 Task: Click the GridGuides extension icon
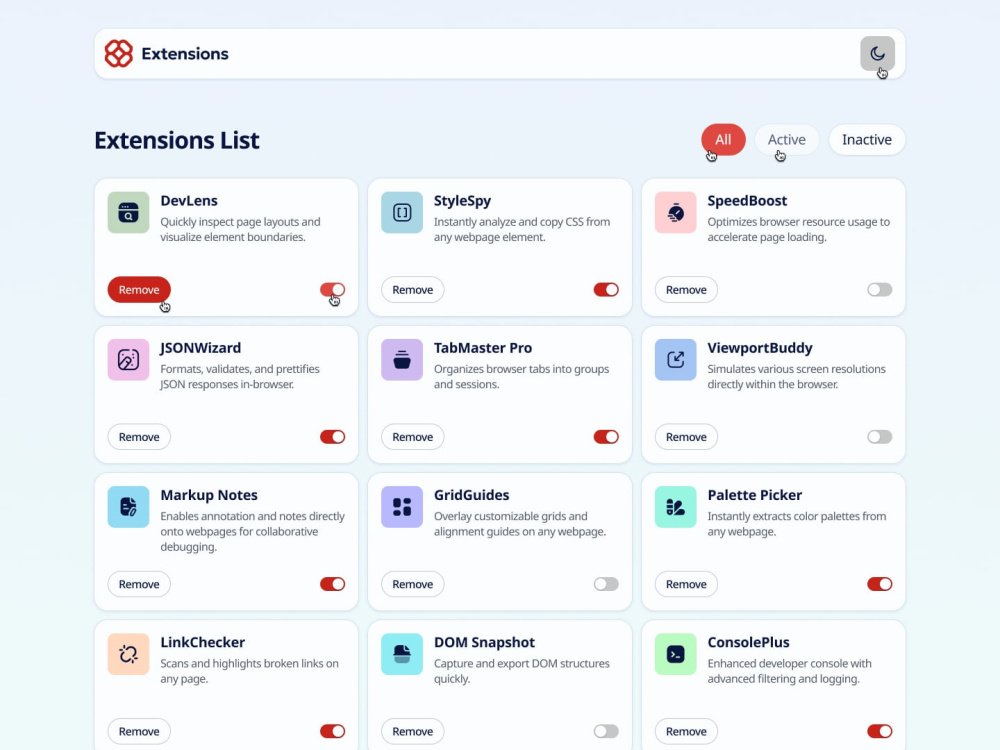pos(402,507)
